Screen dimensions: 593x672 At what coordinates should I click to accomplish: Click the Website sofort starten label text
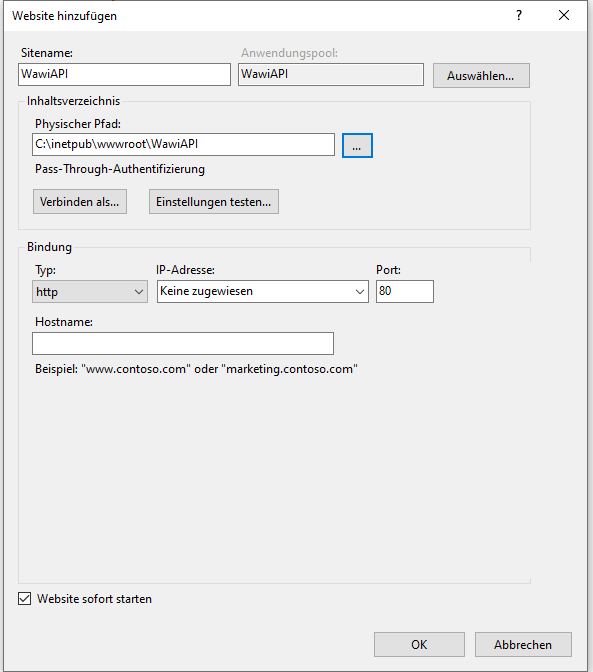point(94,599)
